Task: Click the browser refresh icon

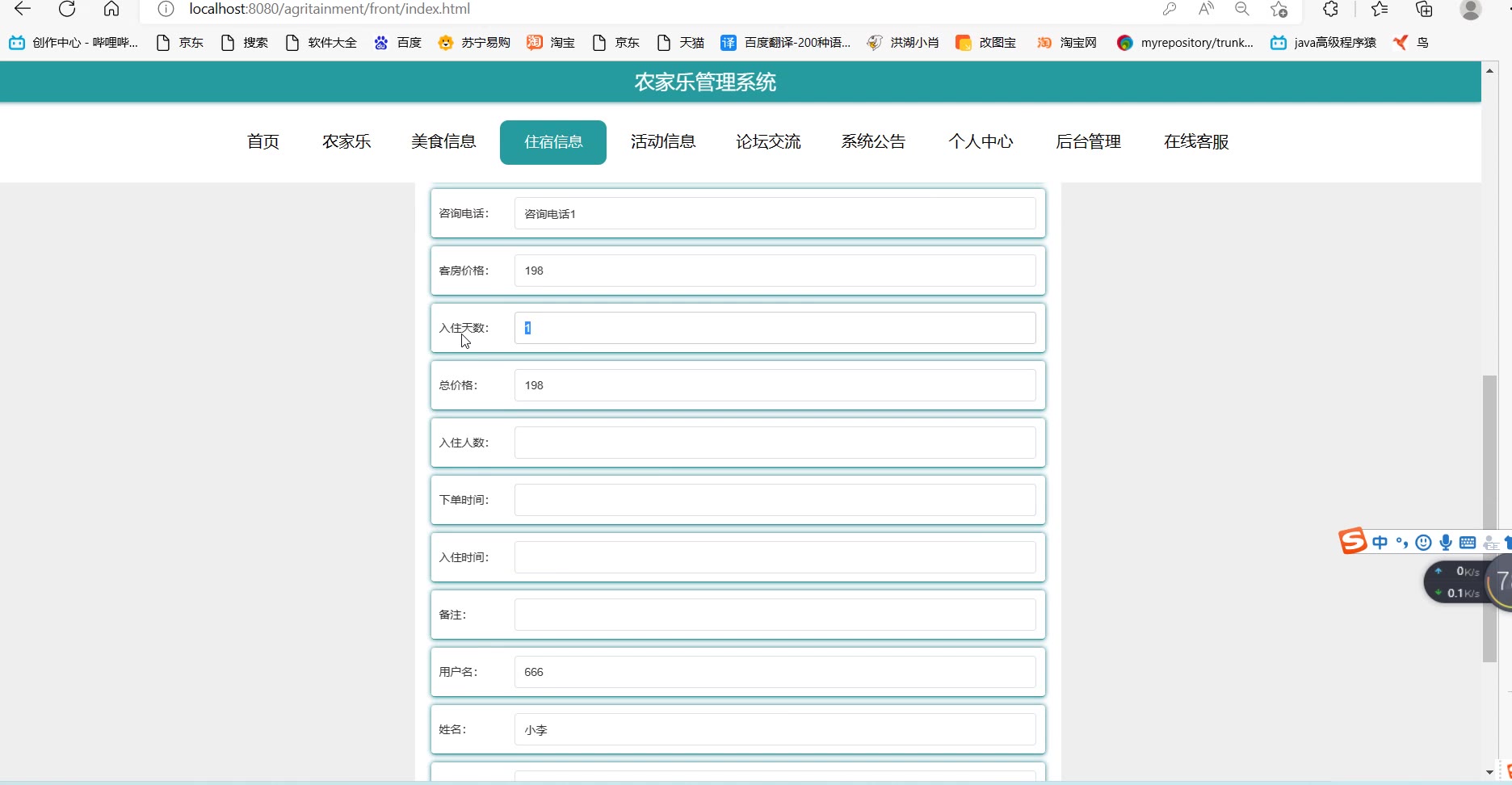Action: pos(67,9)
